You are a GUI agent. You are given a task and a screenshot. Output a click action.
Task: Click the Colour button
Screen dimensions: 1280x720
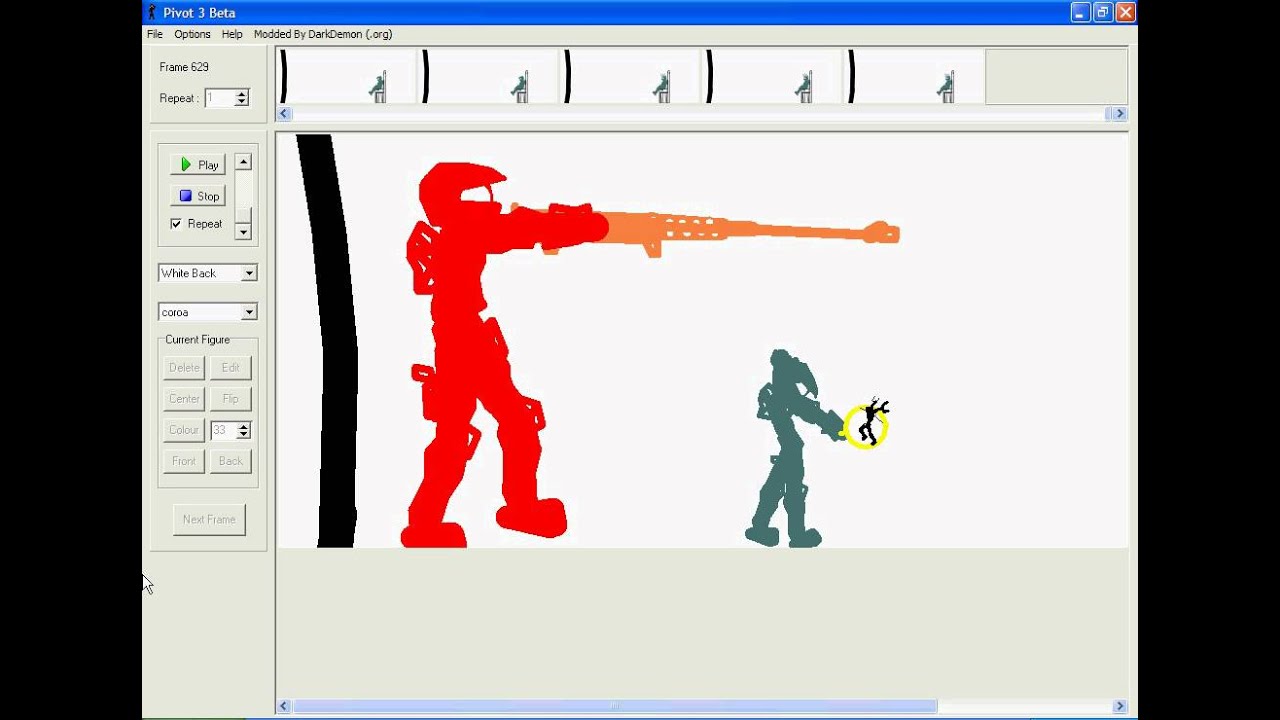point(184,430)
